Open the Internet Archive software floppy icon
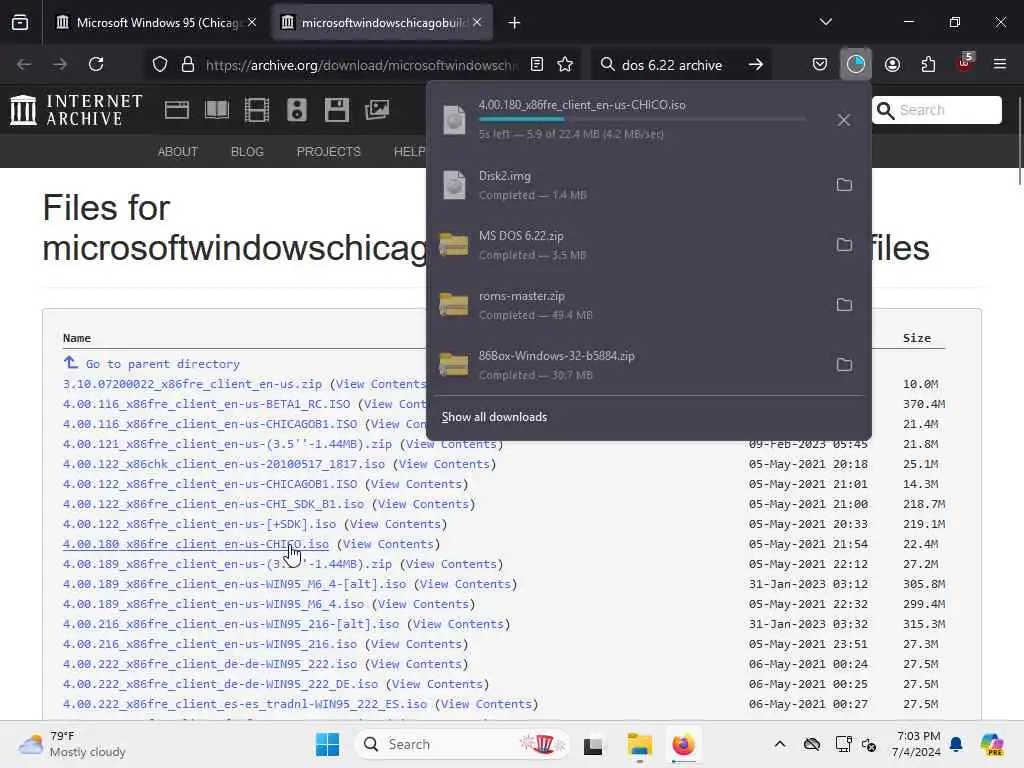This screenshot has height=768, width=1024. tap(336, 110)
